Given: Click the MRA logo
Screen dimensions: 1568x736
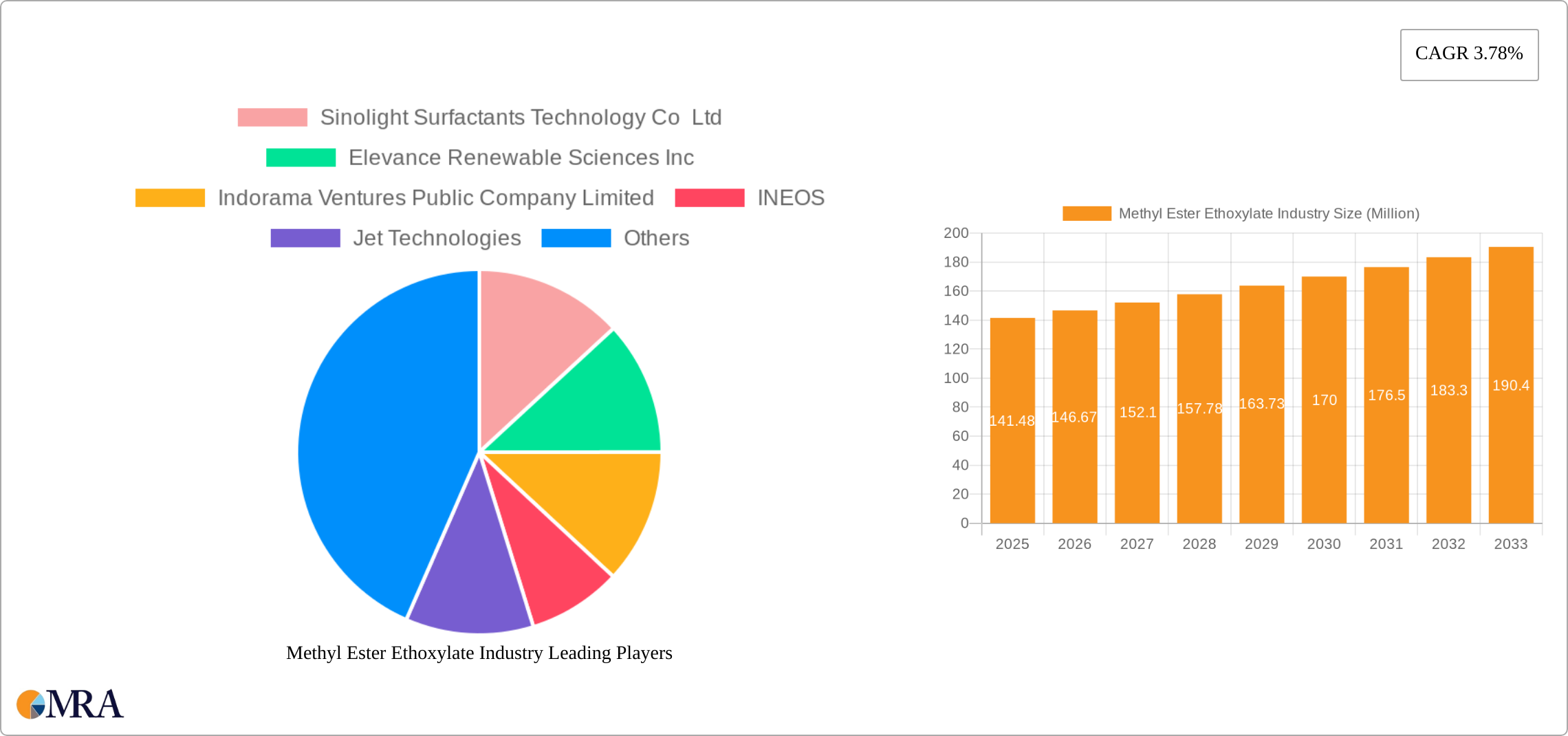Looking at the screenshot, I should [70, 704].
